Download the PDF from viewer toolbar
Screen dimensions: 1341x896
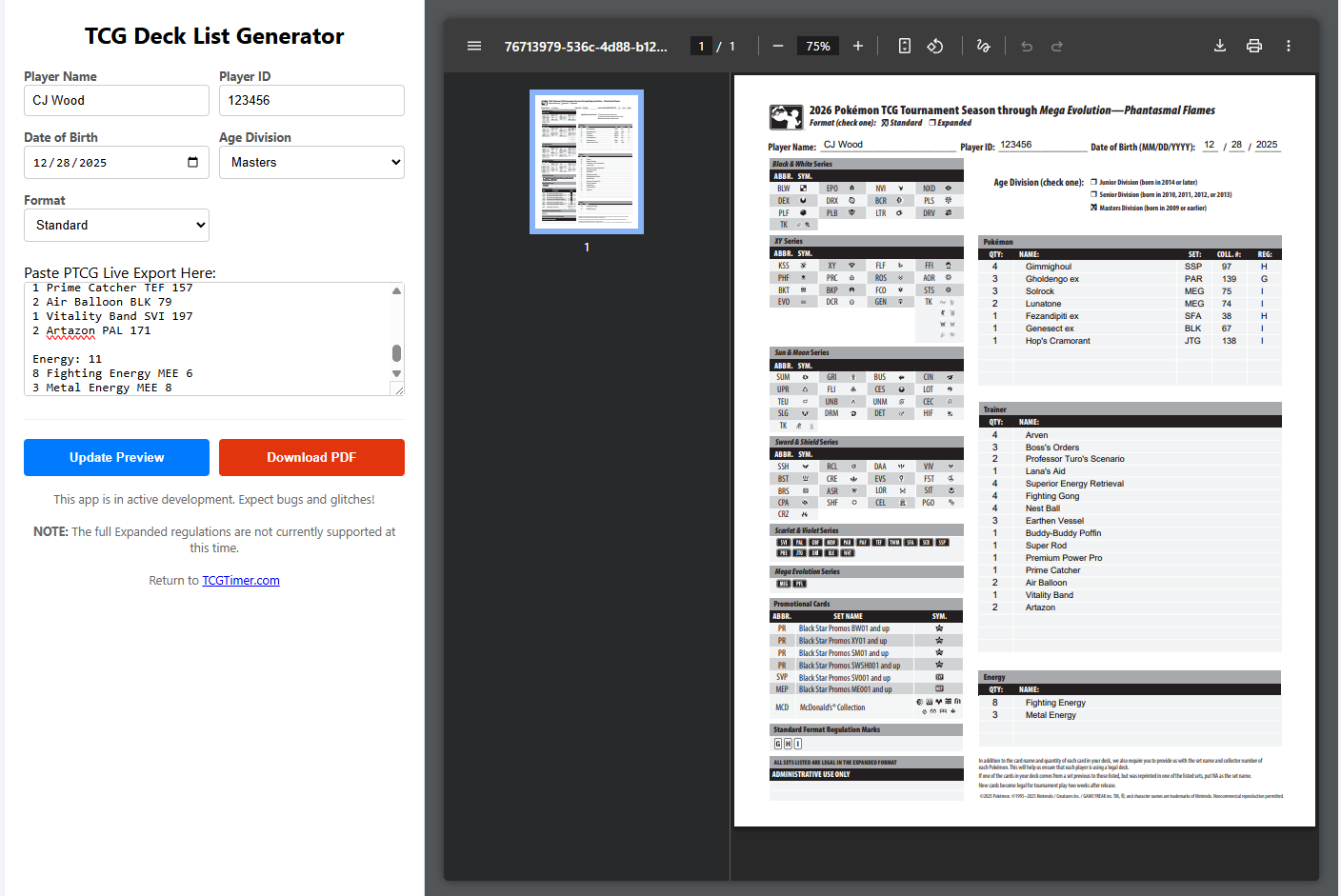pyautogui.click(x=1220, y=46)
